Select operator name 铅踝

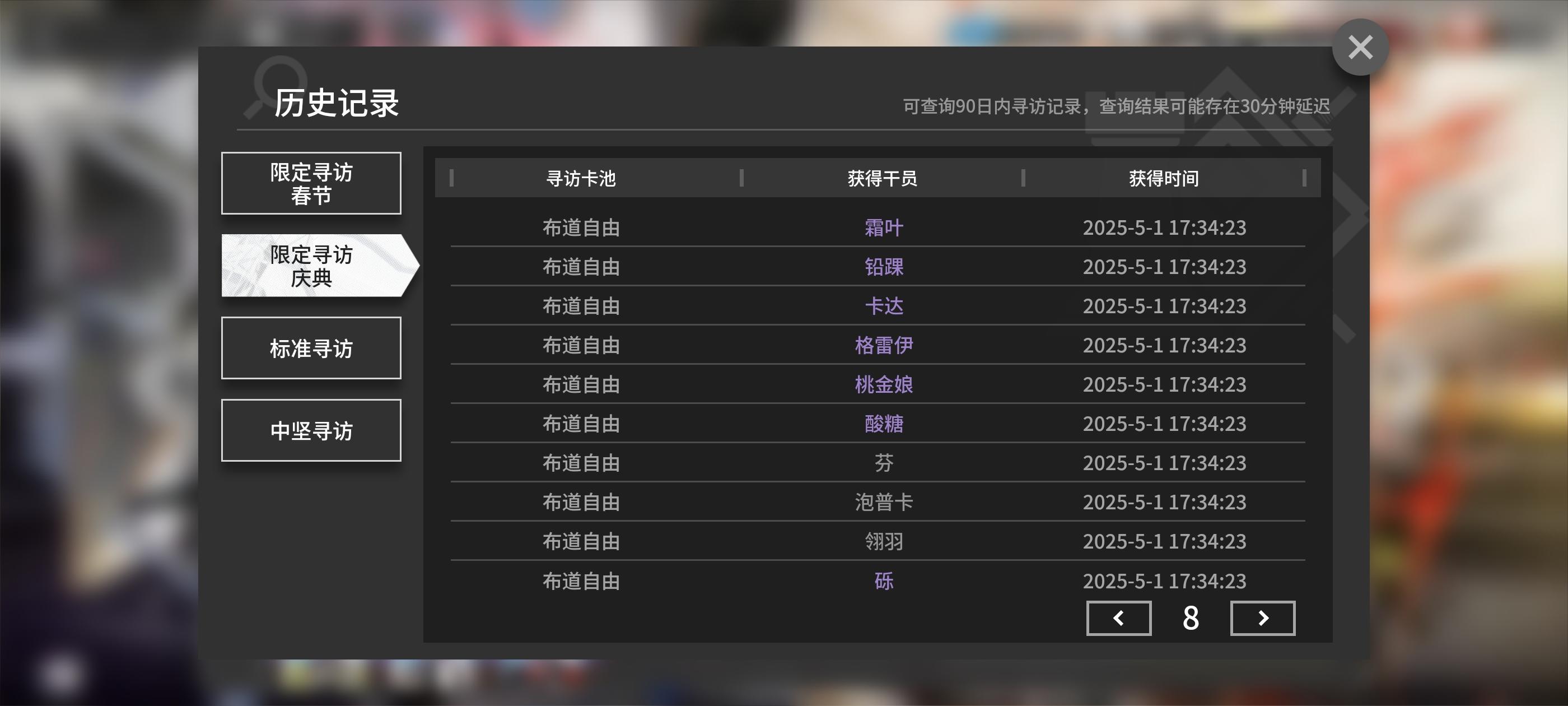click(884, 267)
